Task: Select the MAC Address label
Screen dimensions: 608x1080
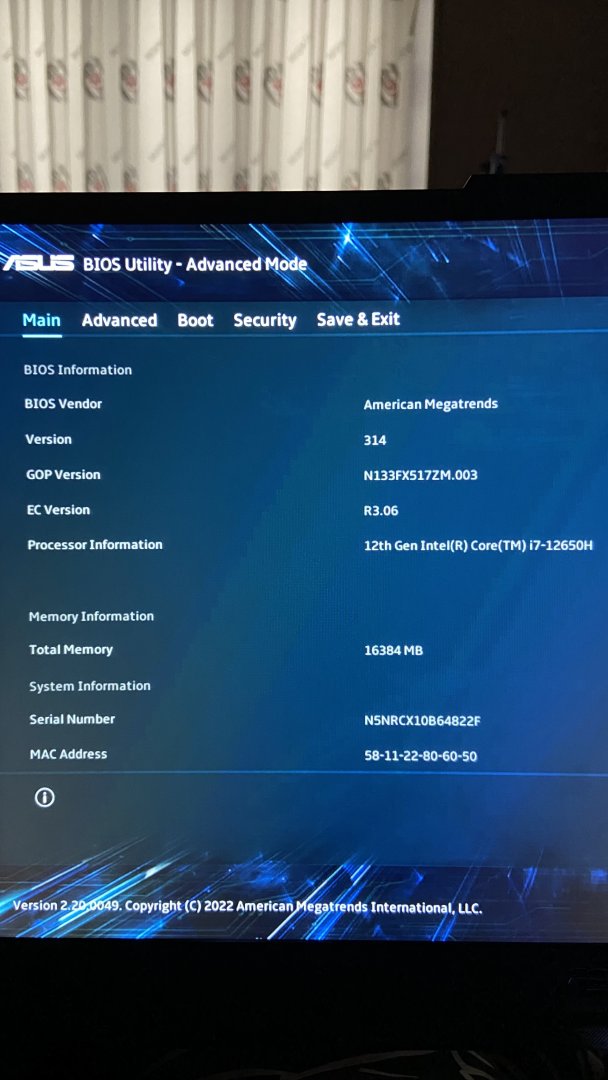Action: tap(68, 754)
